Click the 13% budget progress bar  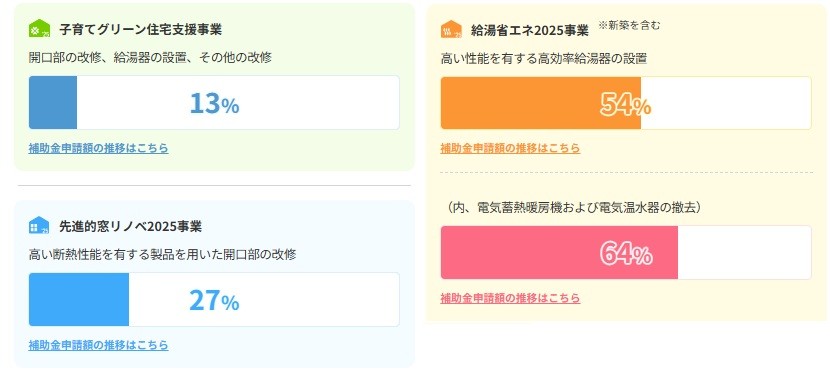[214, 103]
